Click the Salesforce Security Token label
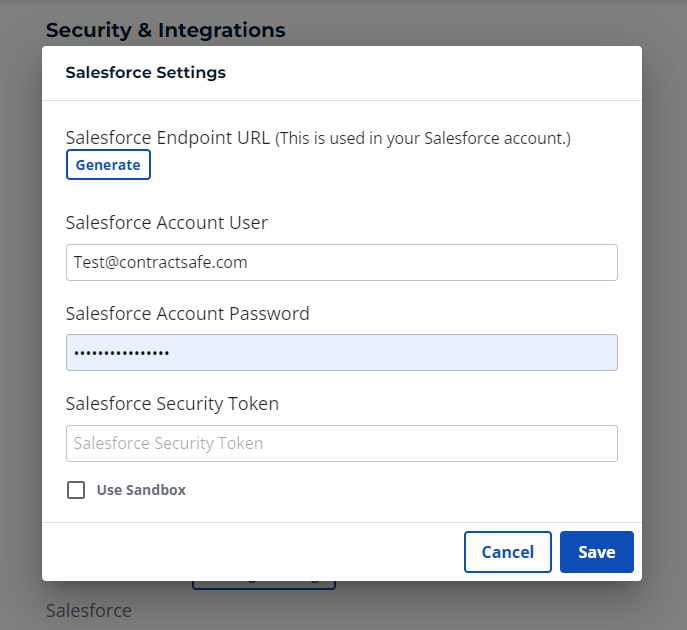687x630 pixels. coord(172,403)
